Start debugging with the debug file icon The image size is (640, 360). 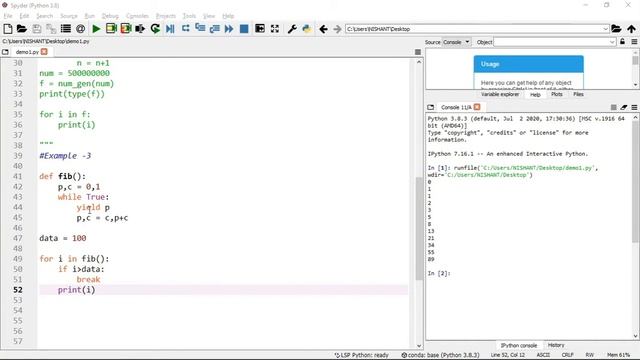tap(170, 29)
